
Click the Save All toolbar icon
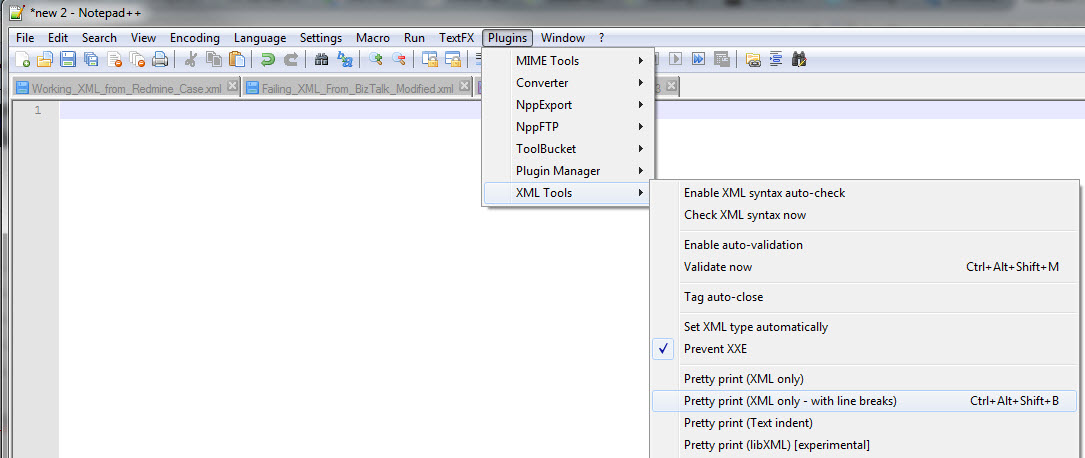pos(91,59)
